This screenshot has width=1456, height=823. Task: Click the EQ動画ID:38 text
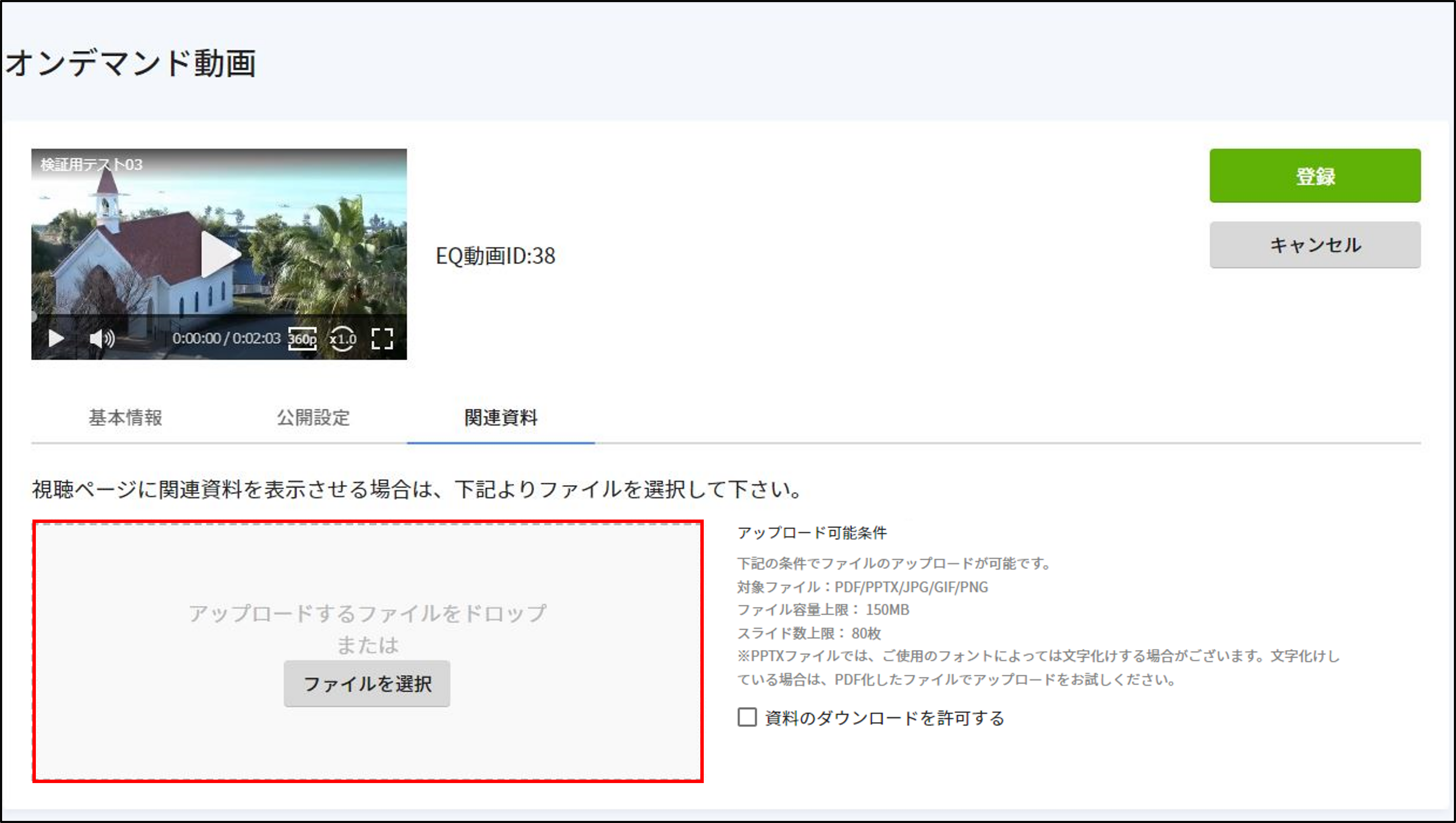pos(495,256)
